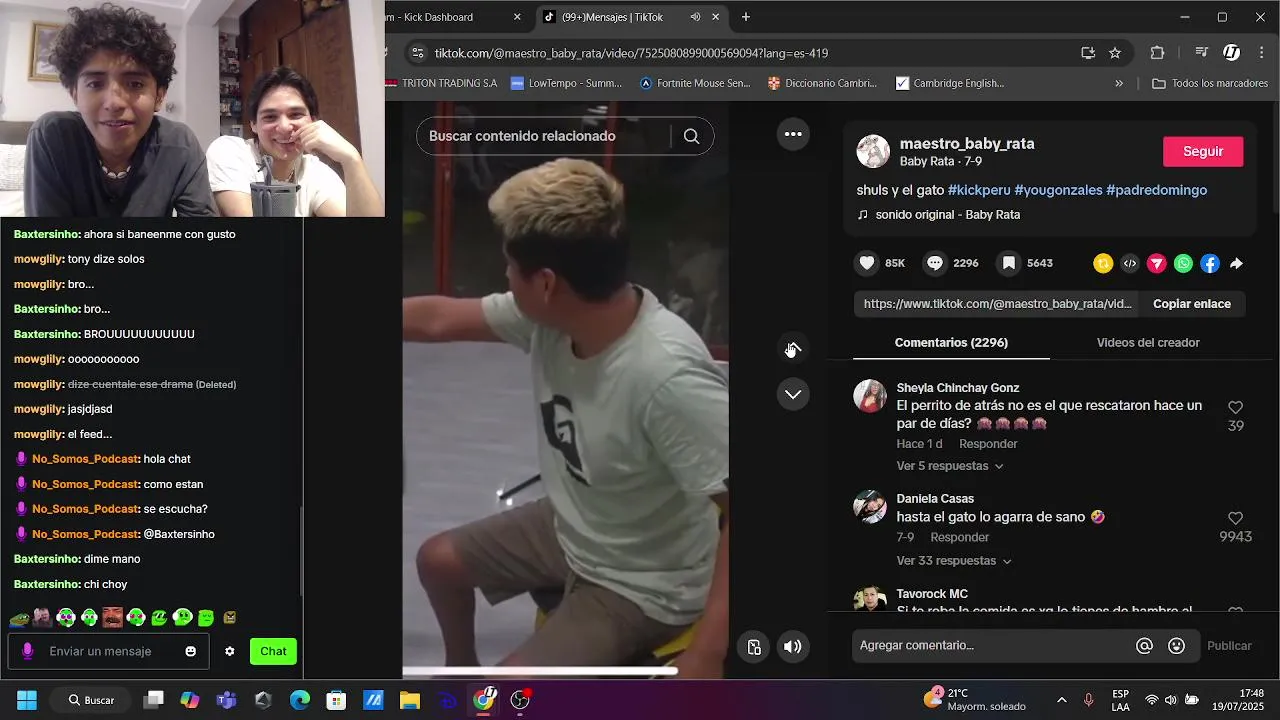Screen dimensions: 1280x720
Task: Reply to Sheyla Chinchay Gonz's comment
Action: coord(988,444)
